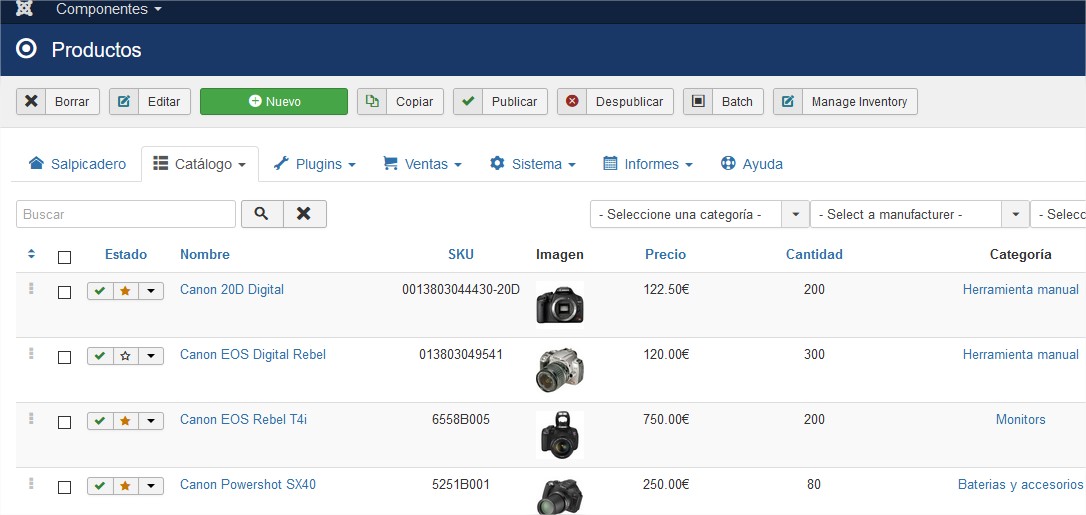Select the Canon EOS Rebel T4i checkbox

(x=64, y=423)
